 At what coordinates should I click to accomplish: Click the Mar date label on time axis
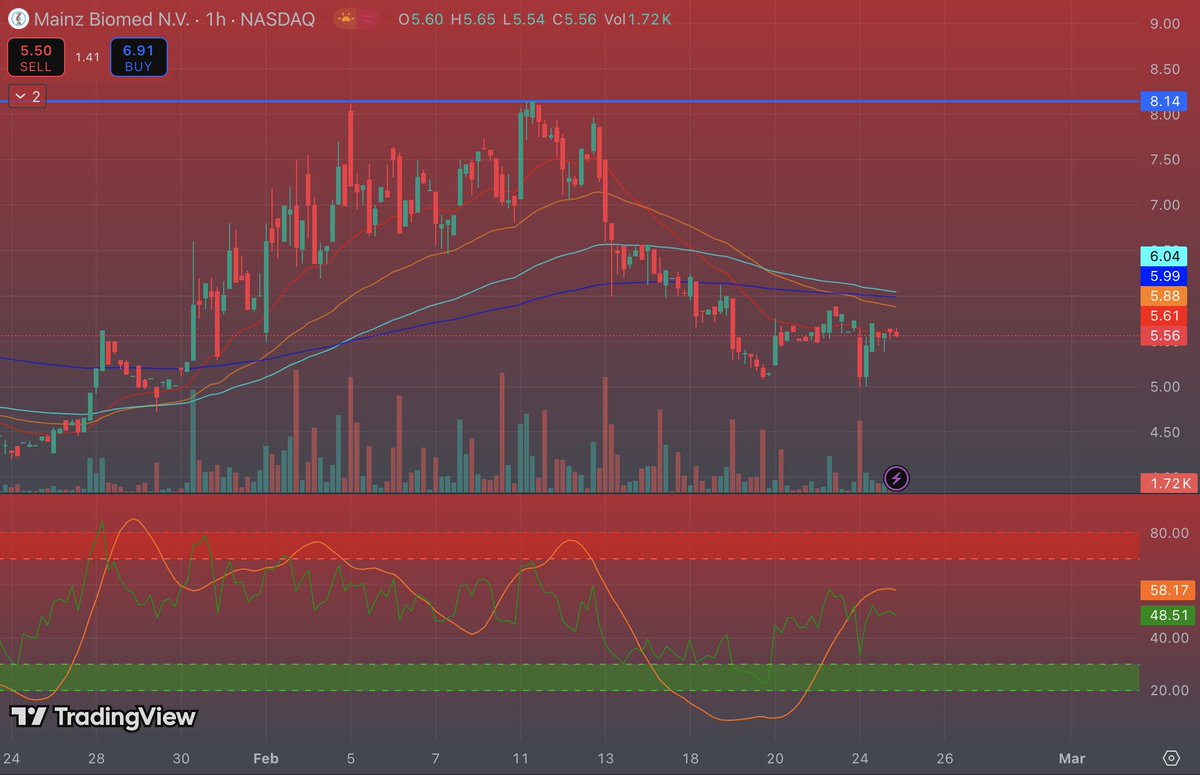pyautogui.click(x=1072, y=757)
